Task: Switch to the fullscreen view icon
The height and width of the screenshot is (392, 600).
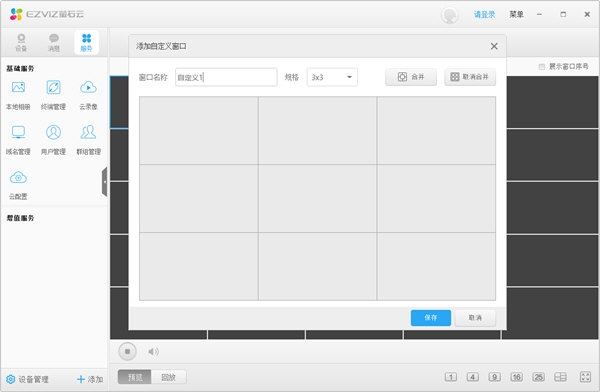Action: pos(585,377)
